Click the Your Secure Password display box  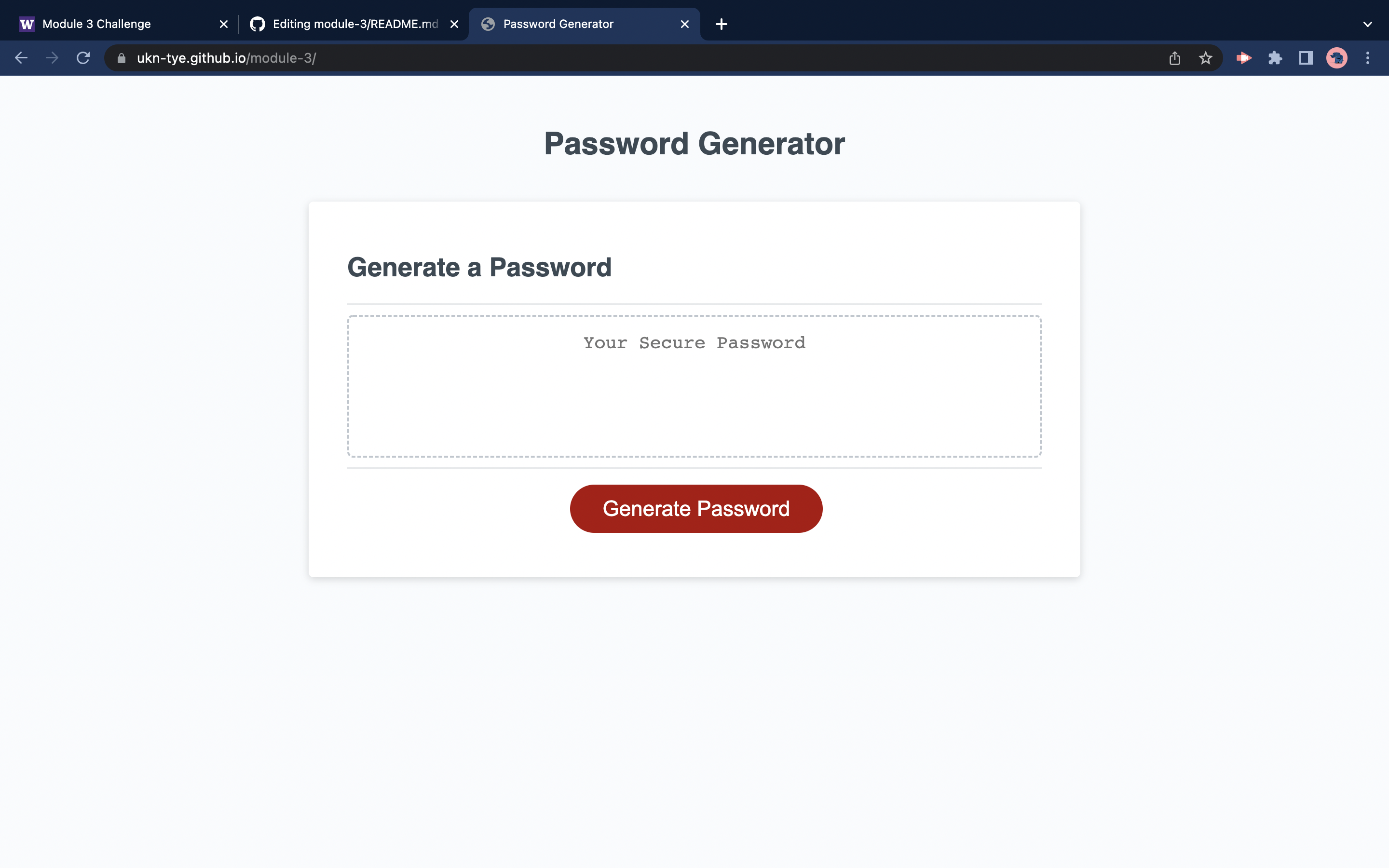coord(694,386)
